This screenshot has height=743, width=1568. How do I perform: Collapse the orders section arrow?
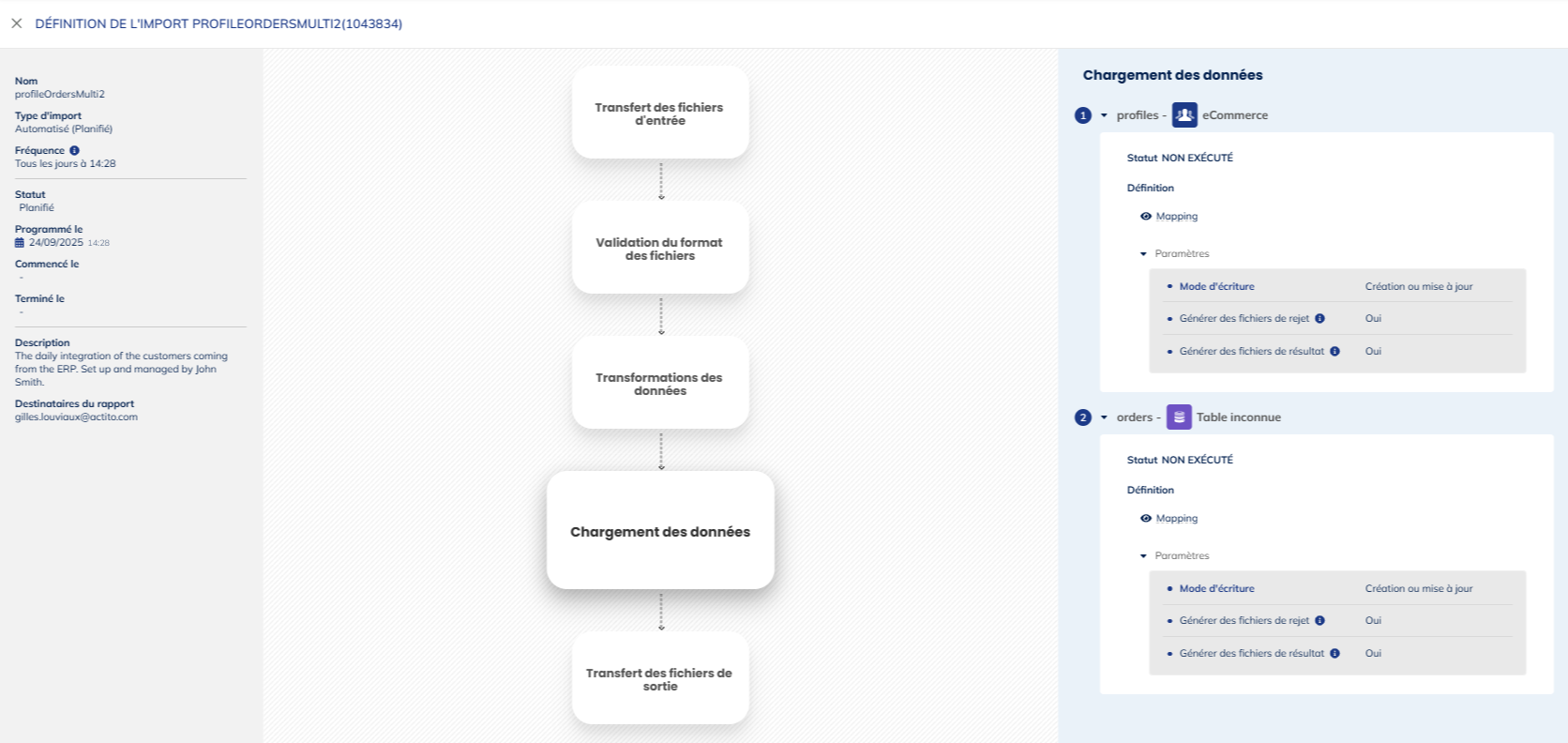[1104, 417]
